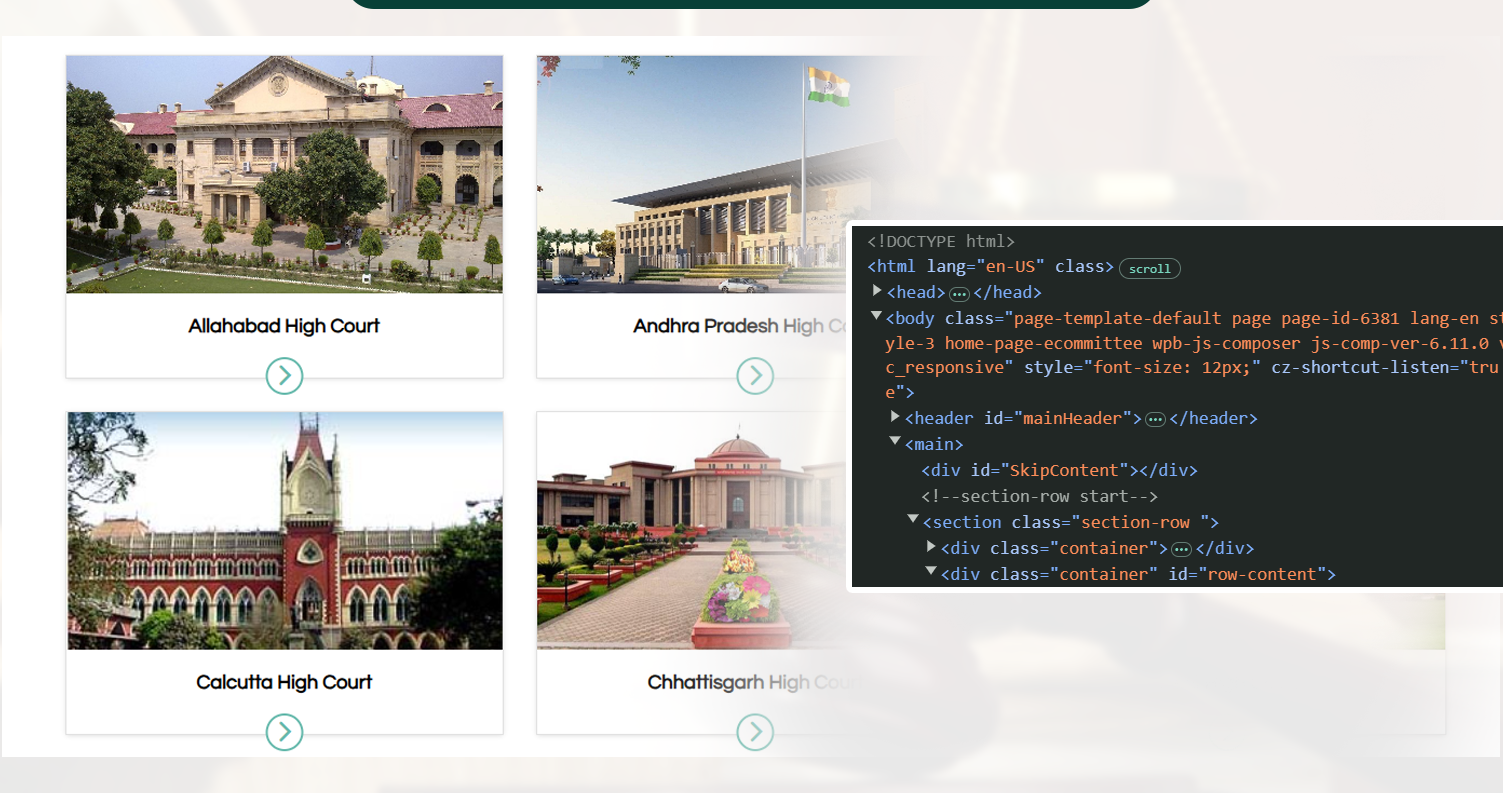Click the arrow icon under Andhra Pradesh High Court
Screen dimensions: 1503x793
point(755,376)
